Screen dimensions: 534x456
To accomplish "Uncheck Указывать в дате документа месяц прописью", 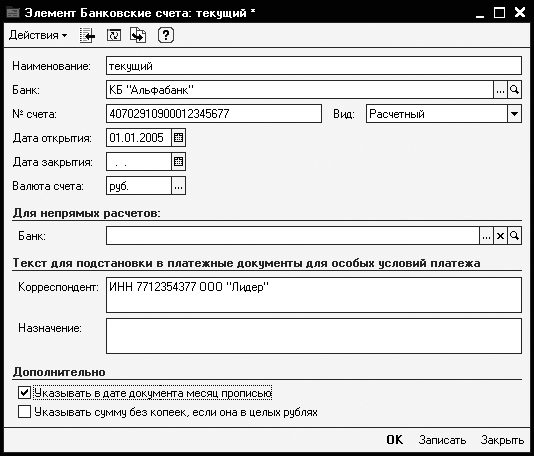I will point(25,393).
